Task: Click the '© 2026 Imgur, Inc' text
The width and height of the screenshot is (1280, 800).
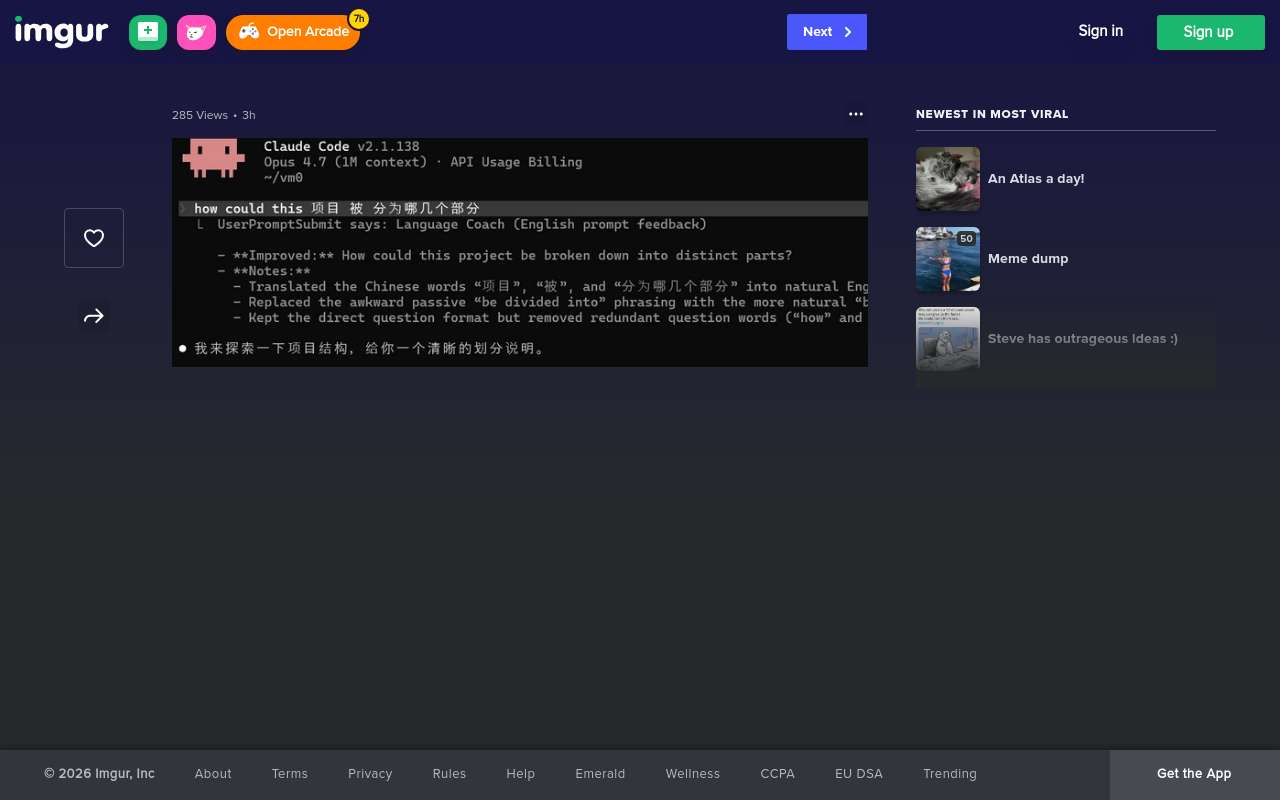Action: click(x=99, y=774)
